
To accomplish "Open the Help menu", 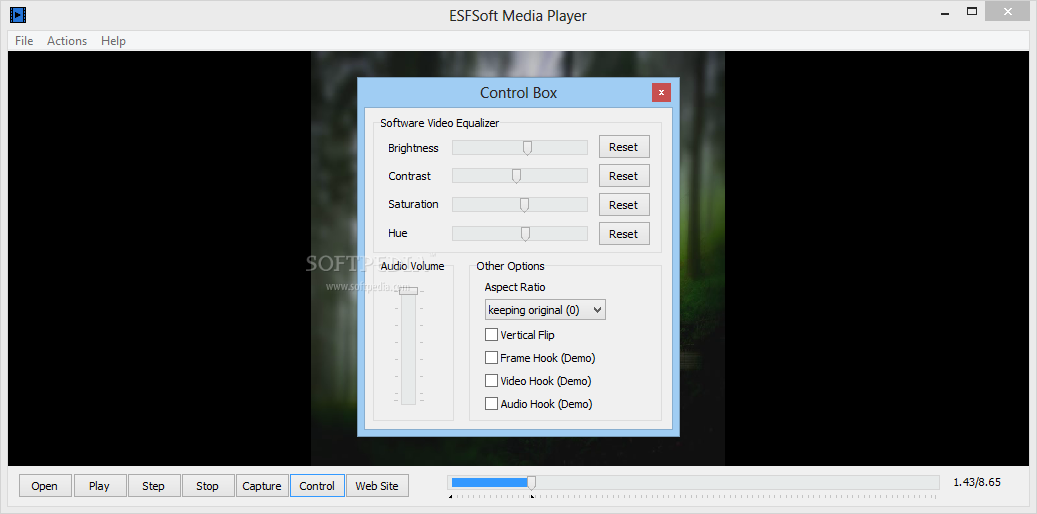I will pos(113,41).
